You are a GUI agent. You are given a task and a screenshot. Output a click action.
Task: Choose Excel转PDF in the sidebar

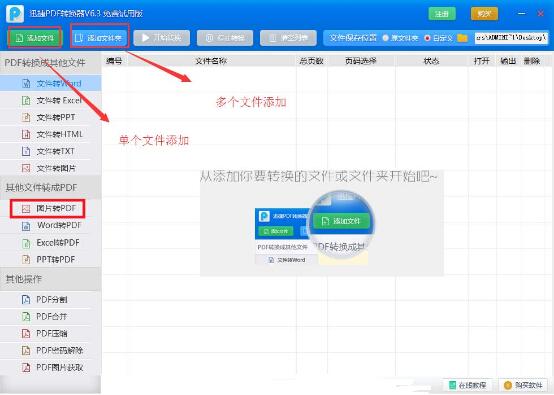(x=51, y=243)
